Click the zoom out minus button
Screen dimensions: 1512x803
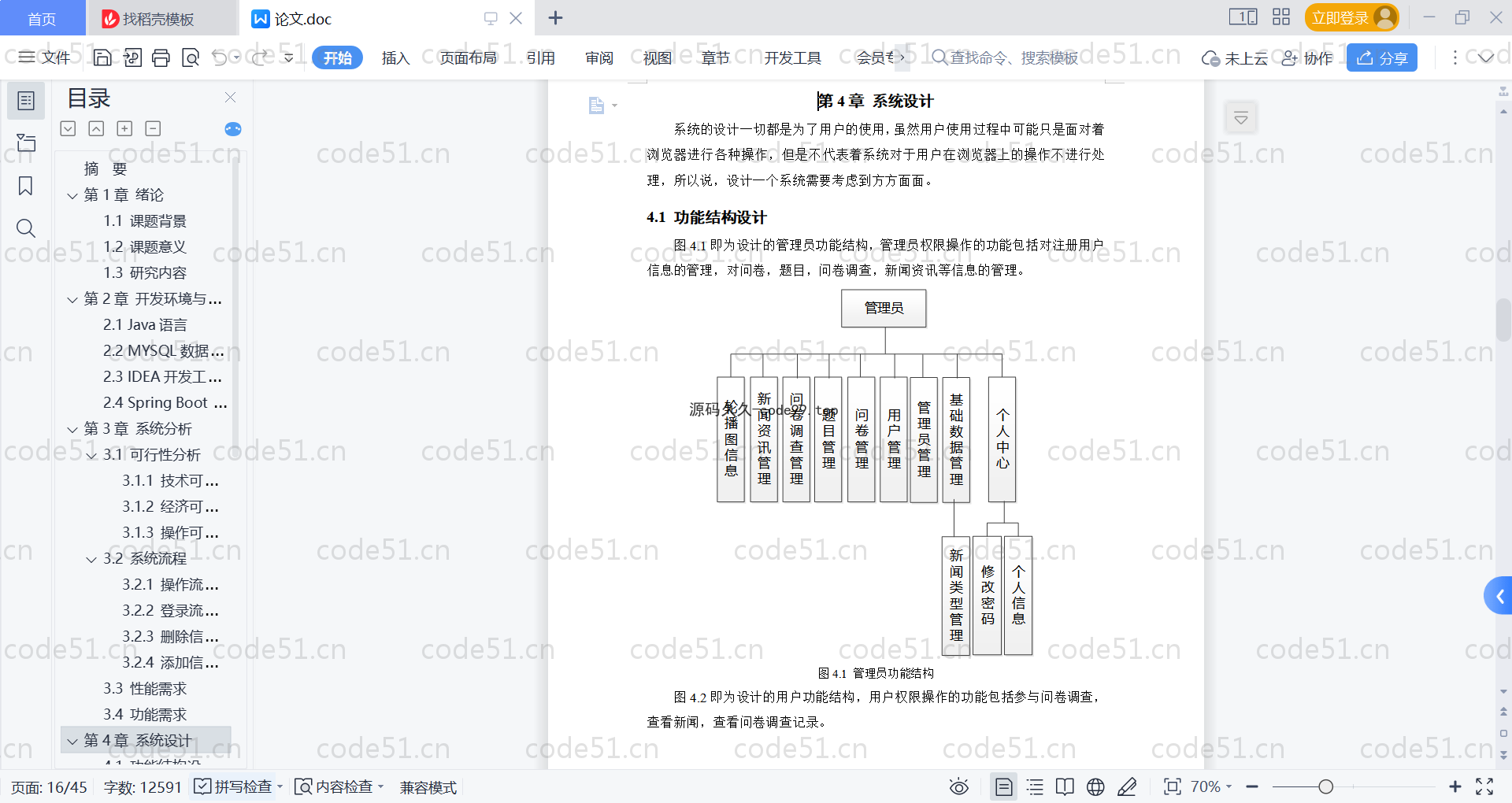pyautogui.click(x=1252, y=786)
